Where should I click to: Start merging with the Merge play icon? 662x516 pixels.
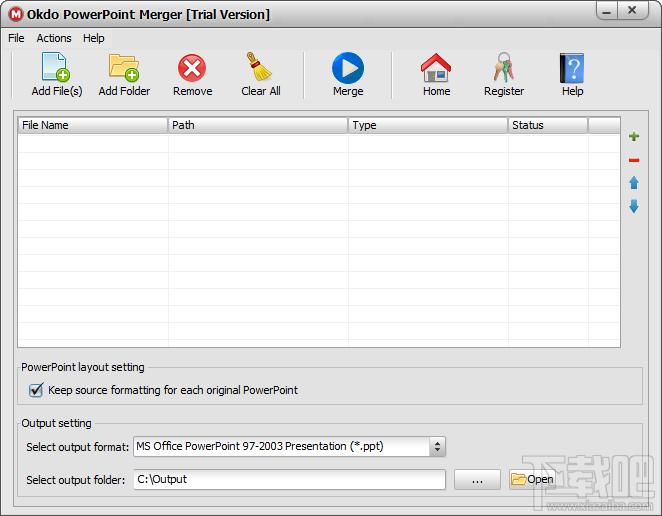(348, 68)
